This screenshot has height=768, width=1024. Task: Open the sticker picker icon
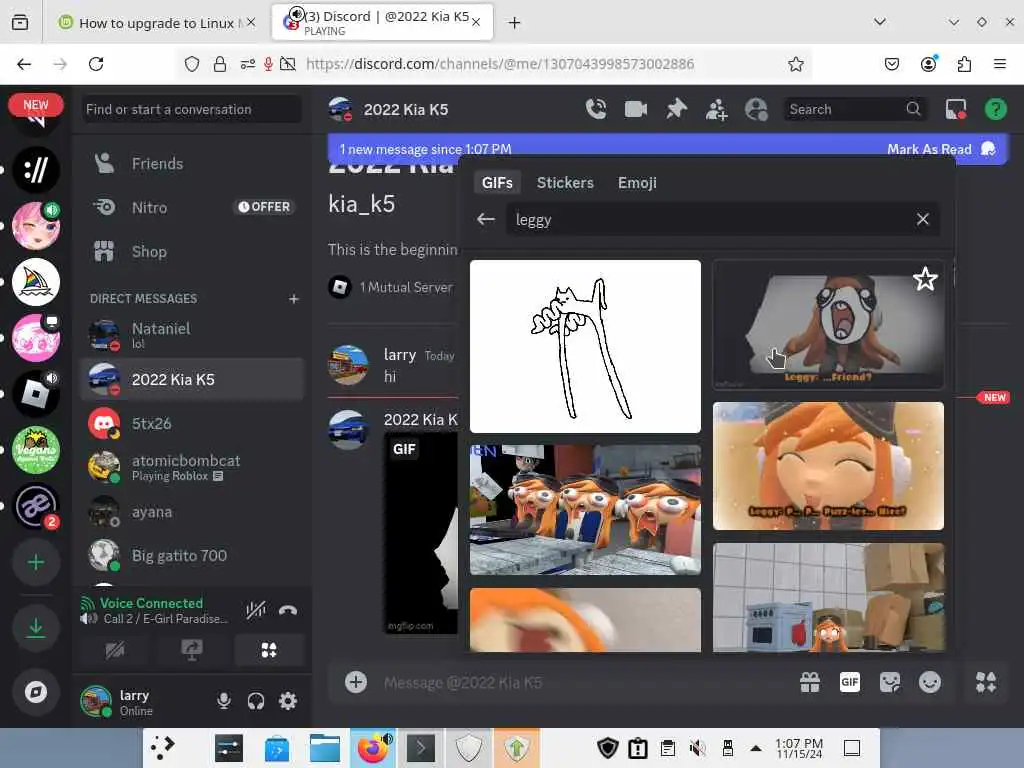pyautogui.click(x=889, y=682)
